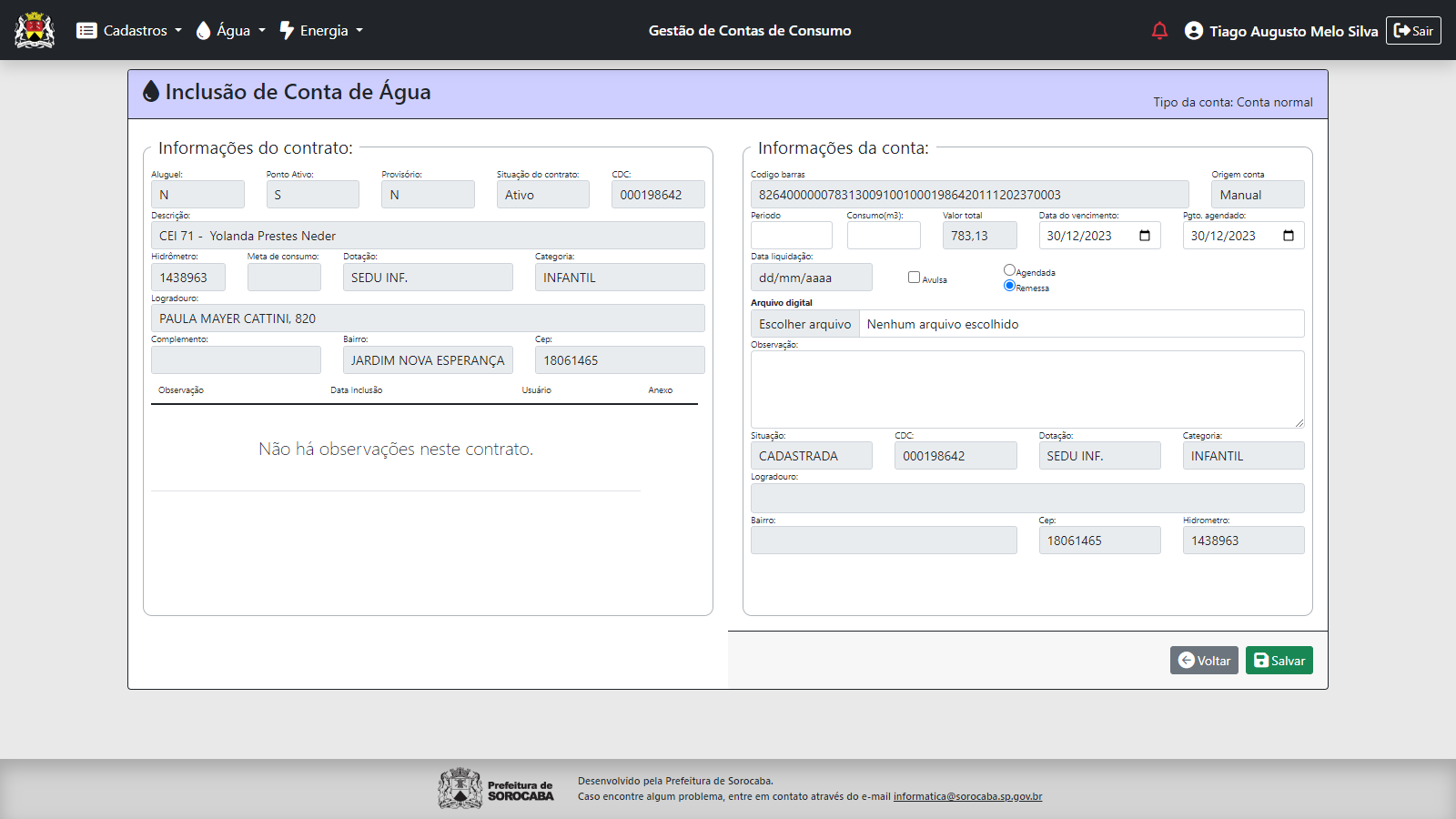Click 'Não há observações neste contrato.' message
Image resolution: width=1456 pixels, height=819 pixels.
pos(396,449)
